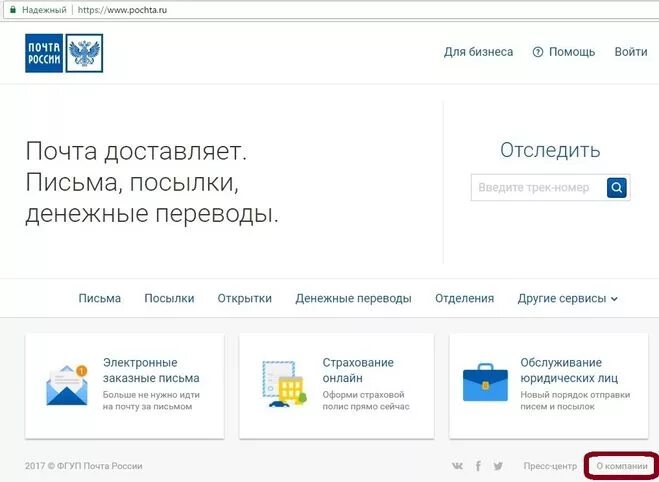Go to Денежные переводы
659x482 pixels.
353,298
